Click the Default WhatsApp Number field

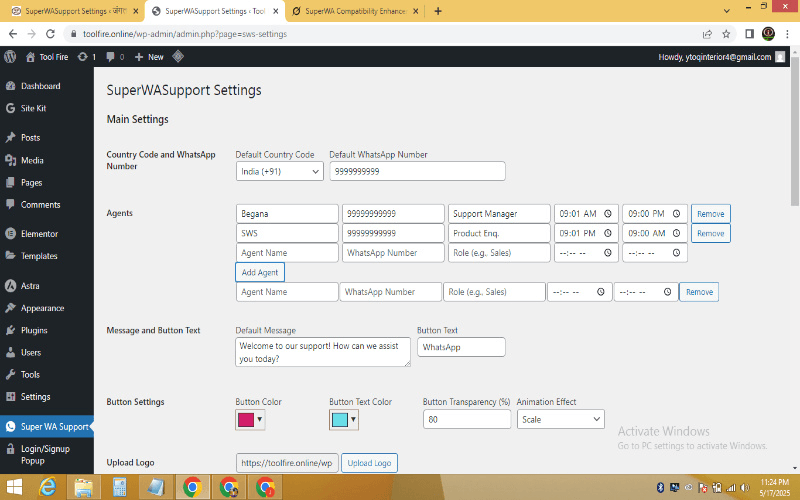(417, 171)
